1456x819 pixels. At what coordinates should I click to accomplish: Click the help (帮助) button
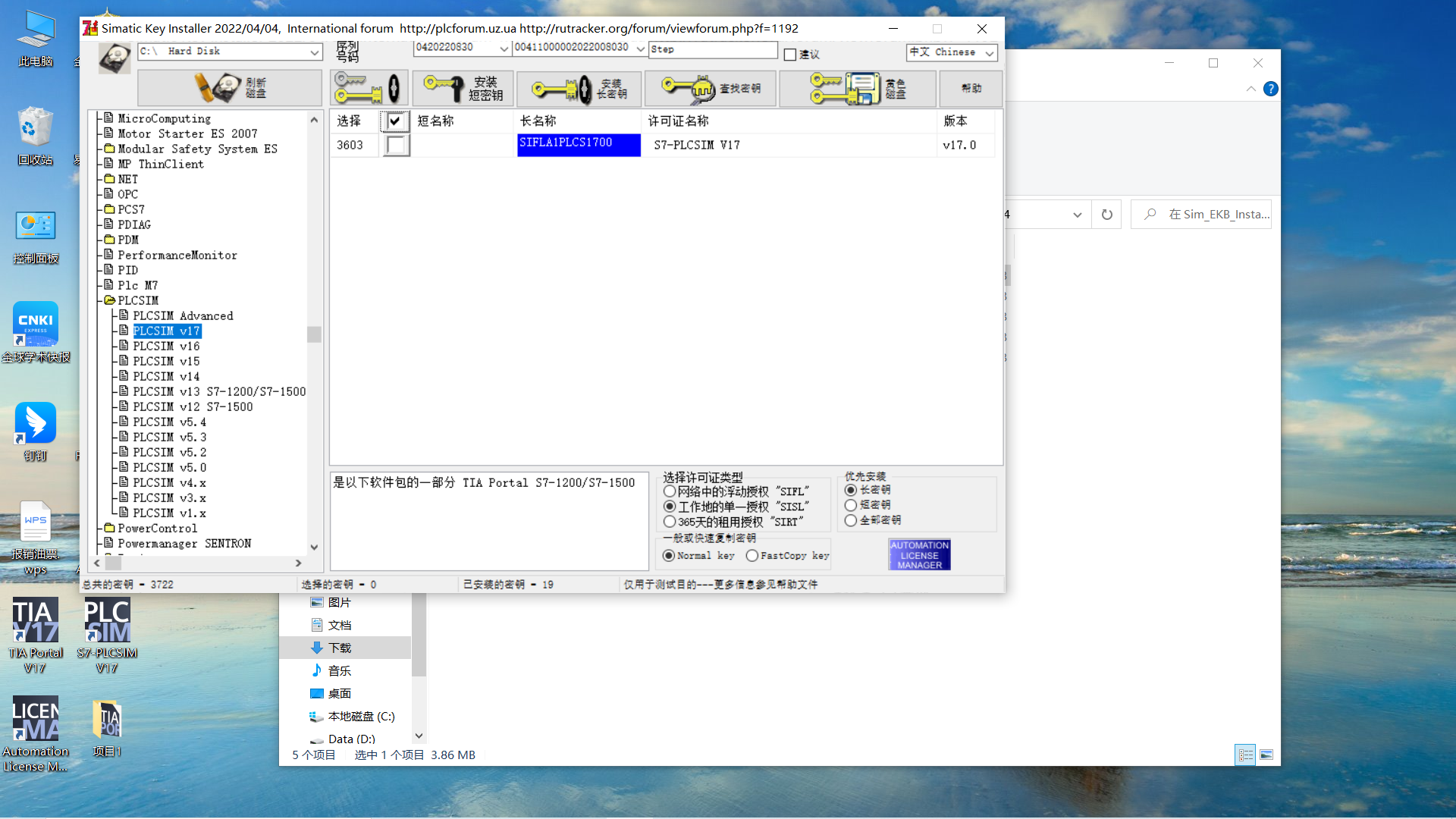971,89
